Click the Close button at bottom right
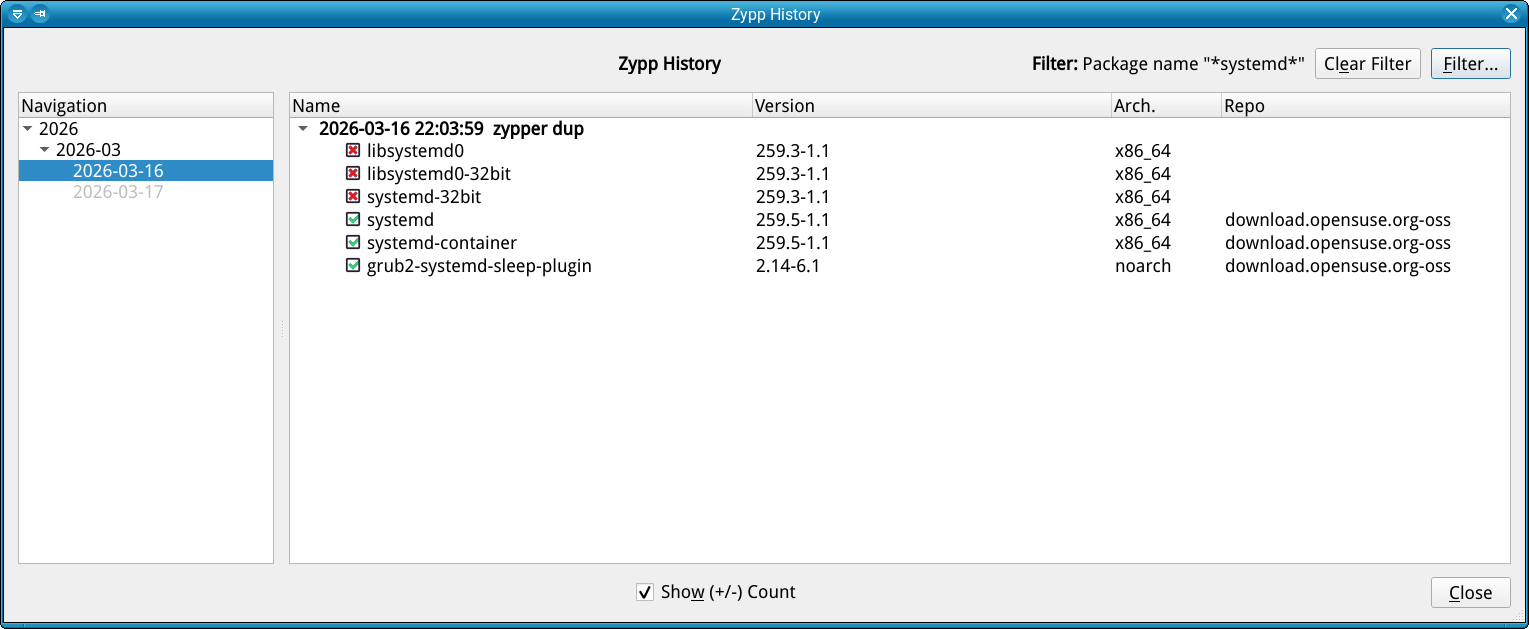The height and width of the screenshot is (629, 1529). pos(1470,593)
